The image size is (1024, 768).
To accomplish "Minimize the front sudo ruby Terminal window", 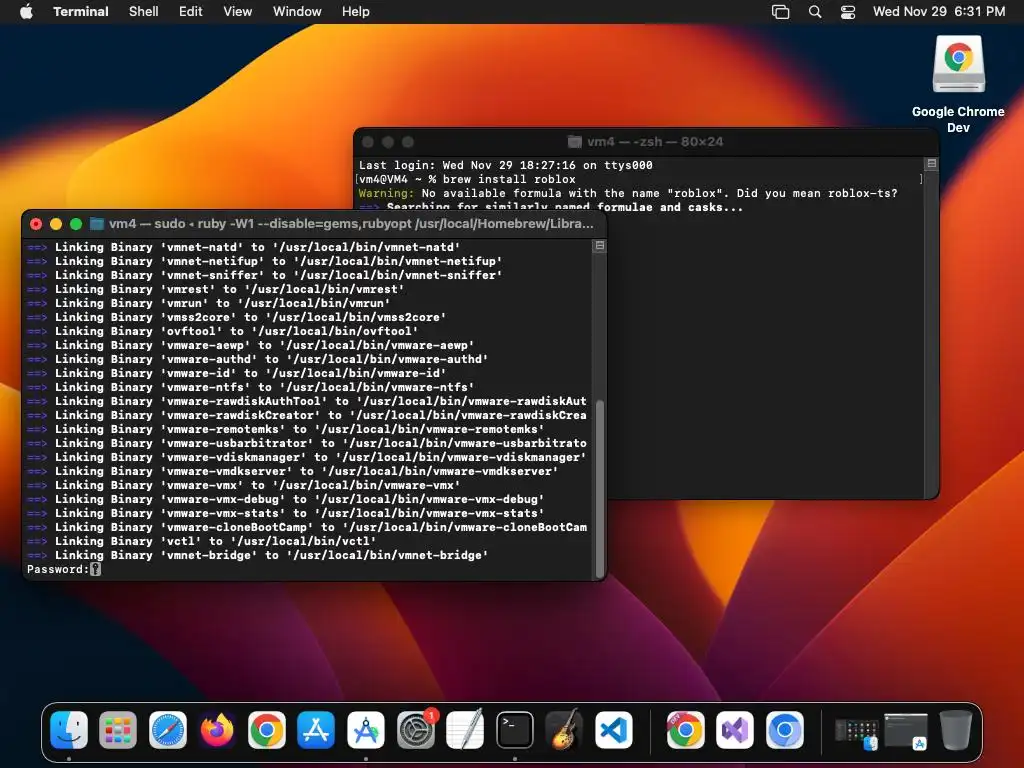I will tap(56, 224).
